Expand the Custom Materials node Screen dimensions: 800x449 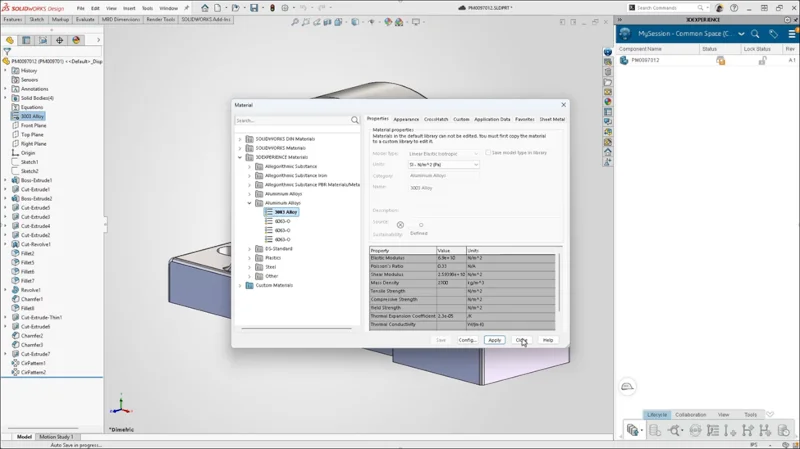[x=240, y=285]
